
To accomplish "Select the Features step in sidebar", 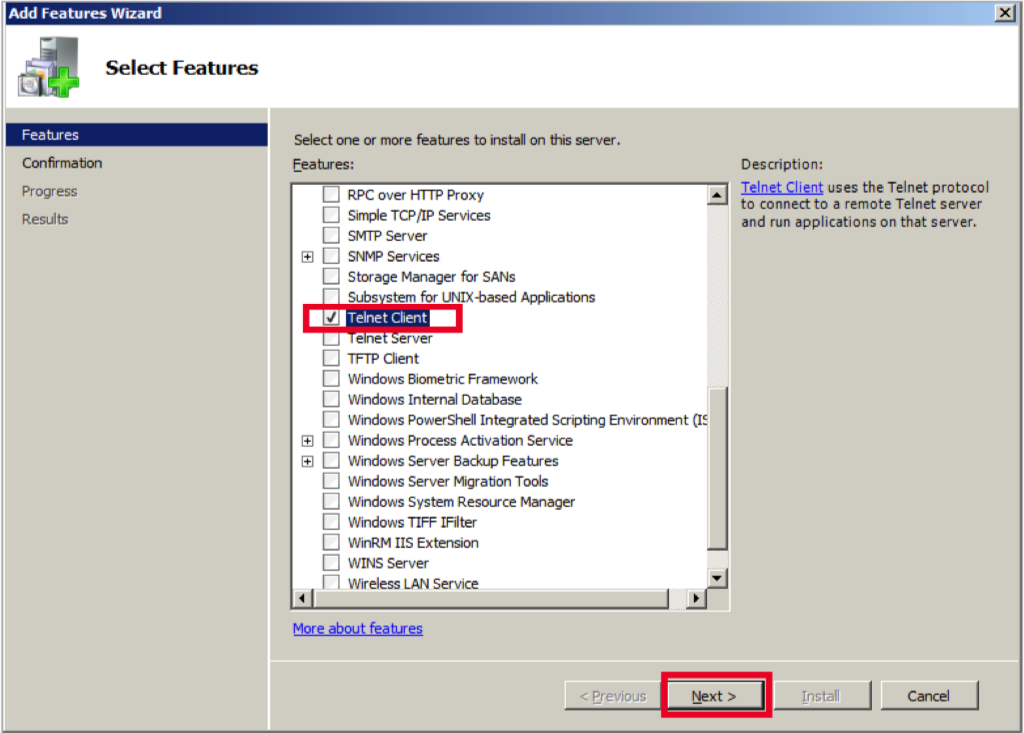I will 136,135.
